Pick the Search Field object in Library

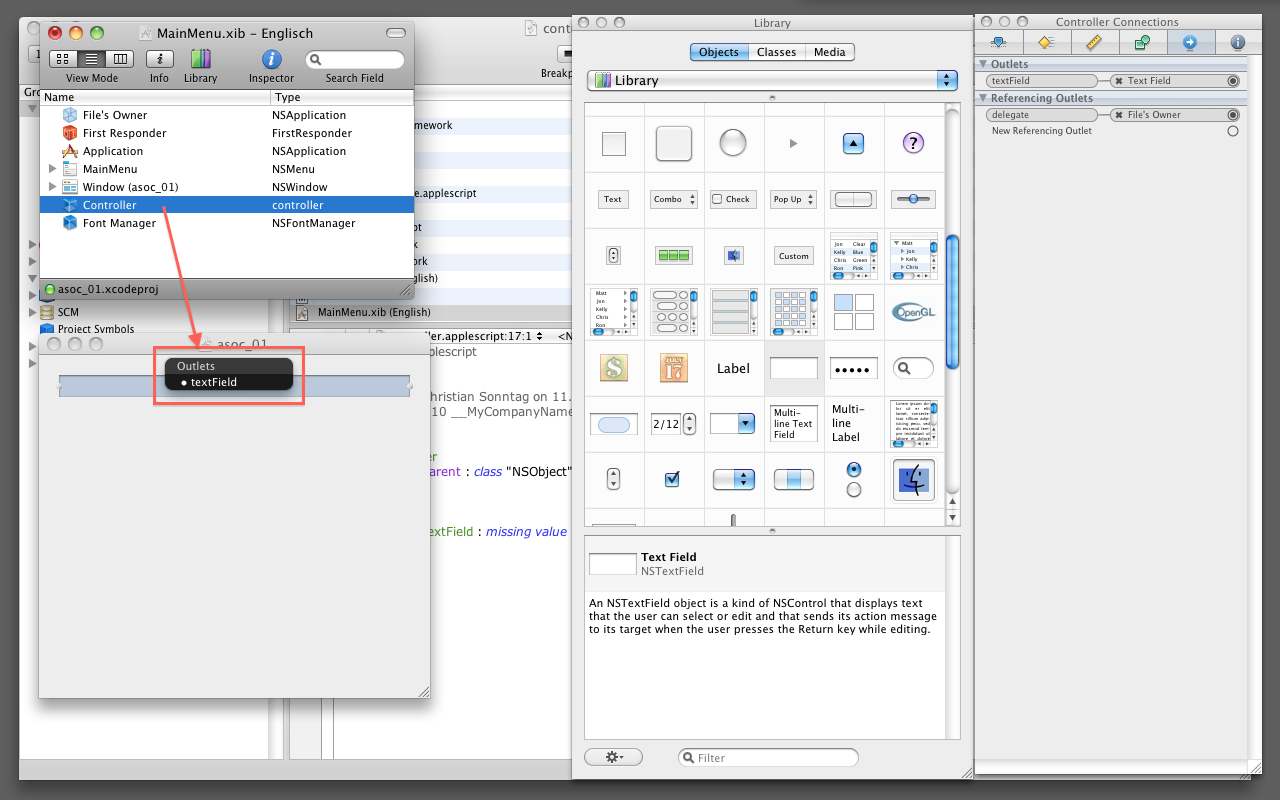click(911, 368)
